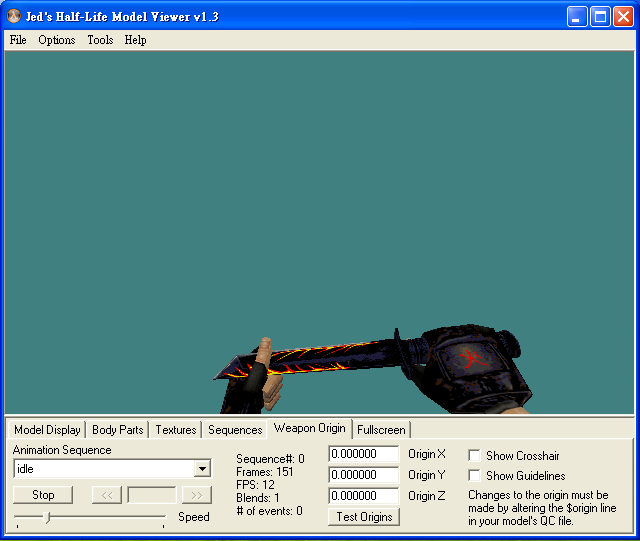
Task: Adjust the Speed slider thumb
Action: (x=47, y=517)
